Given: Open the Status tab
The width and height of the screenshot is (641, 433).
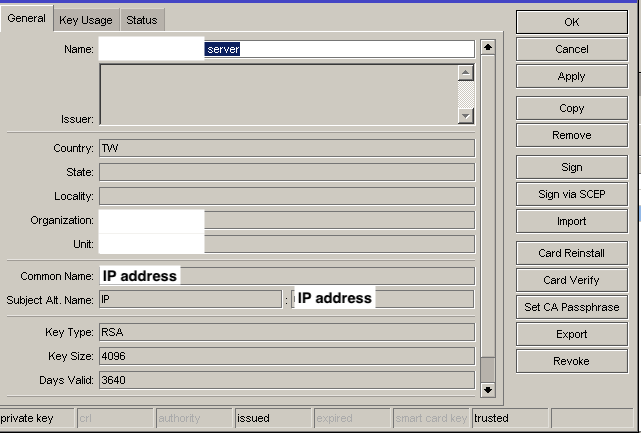Looking at the screenshot, I should click(141, 20).
